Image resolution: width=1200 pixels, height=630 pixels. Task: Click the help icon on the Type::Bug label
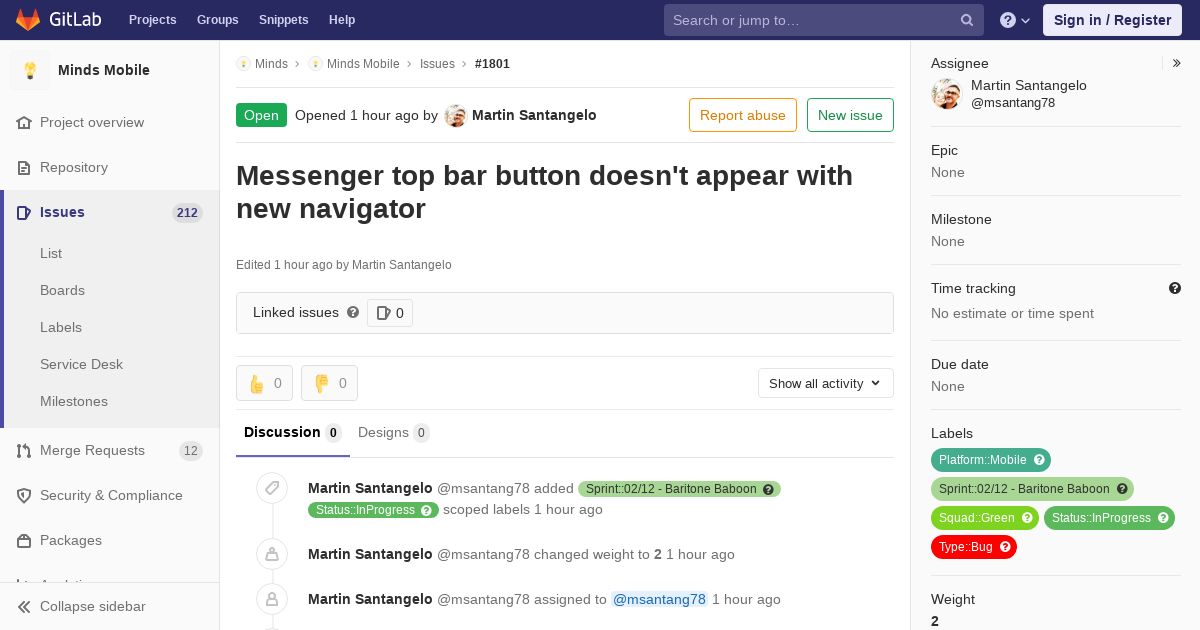[x=1006, y=547]
